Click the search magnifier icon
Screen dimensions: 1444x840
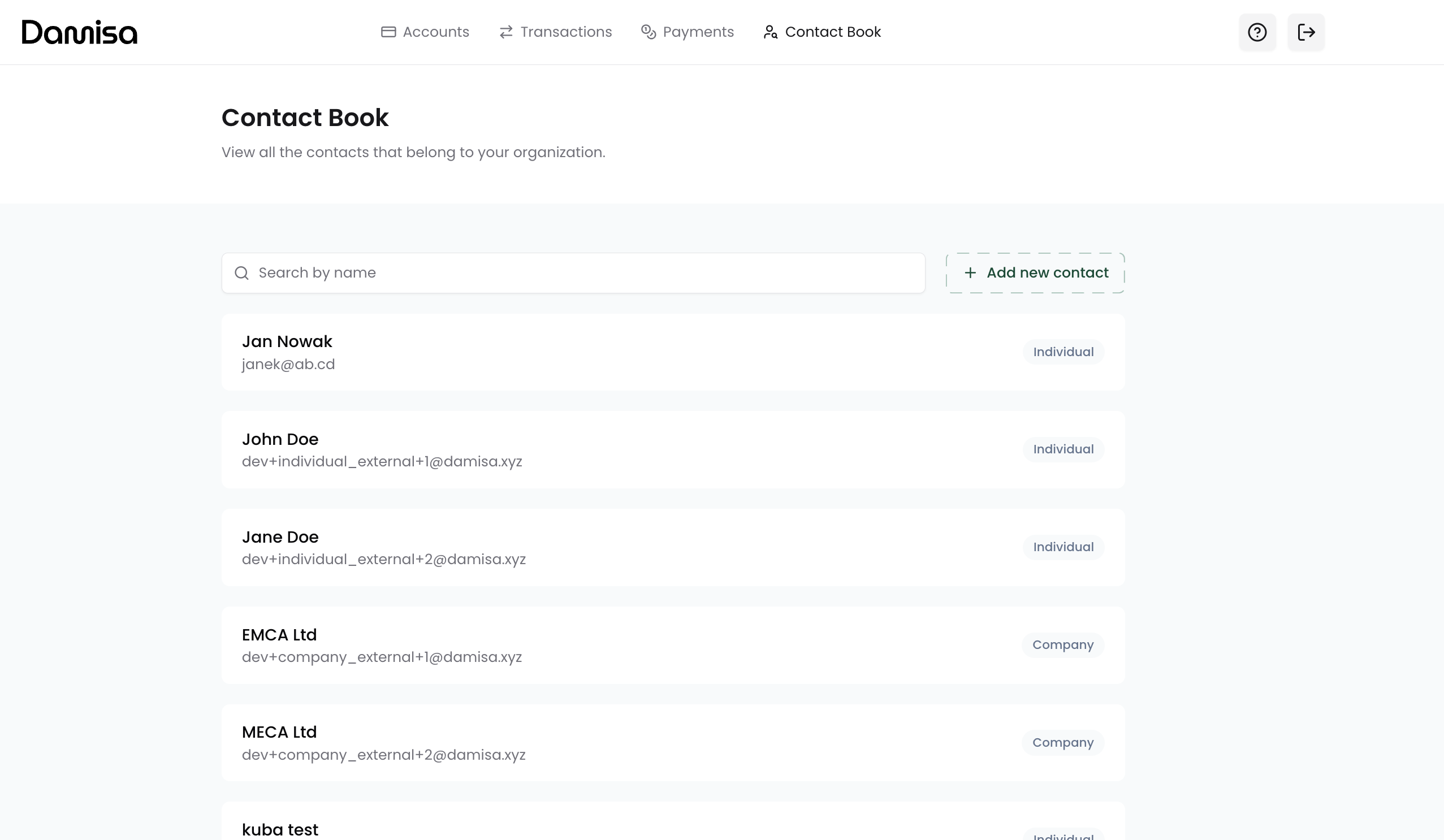pyautogui.click(x=242, y=274)
